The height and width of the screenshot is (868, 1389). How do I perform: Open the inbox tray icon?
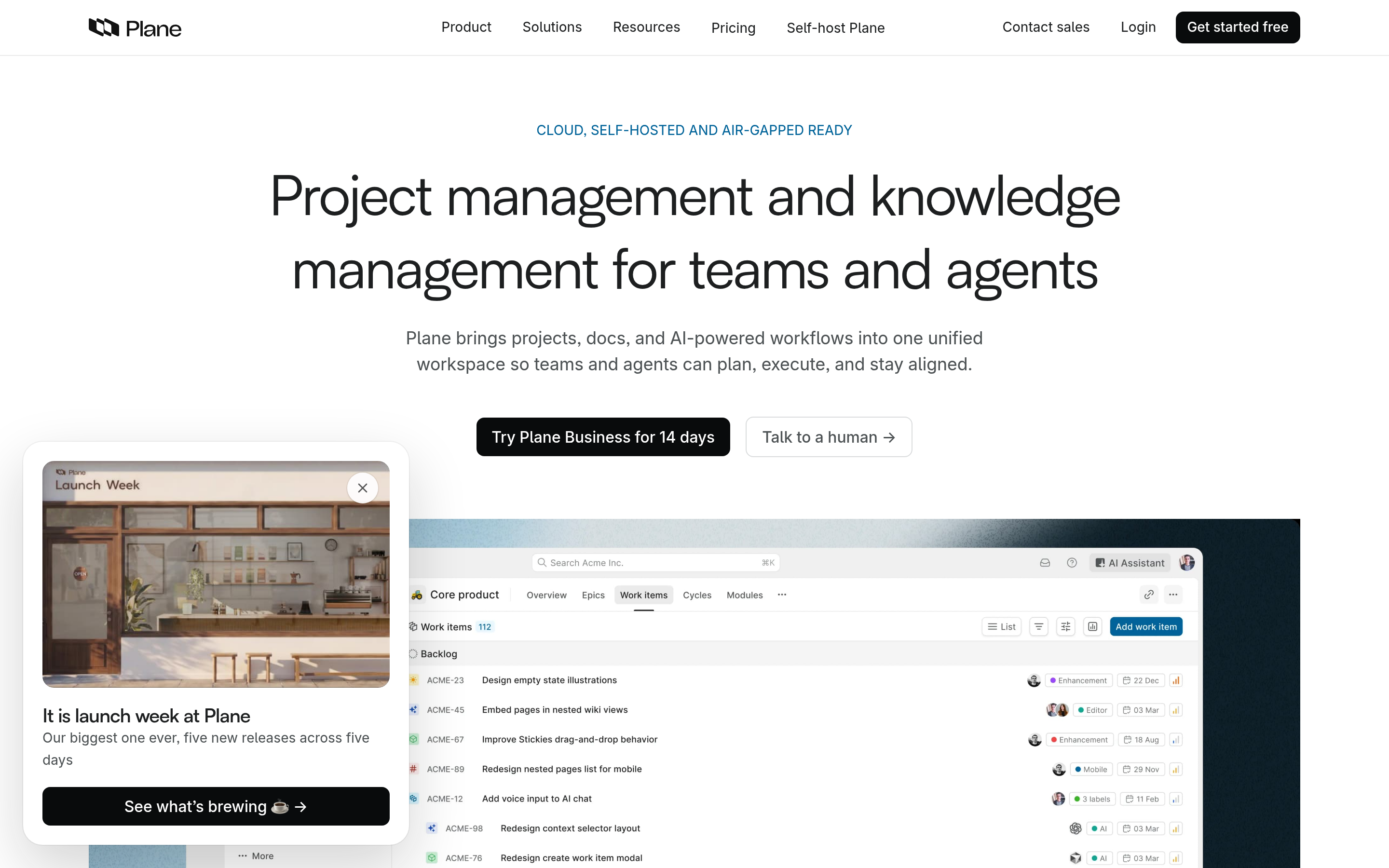tap(1045, 563)
